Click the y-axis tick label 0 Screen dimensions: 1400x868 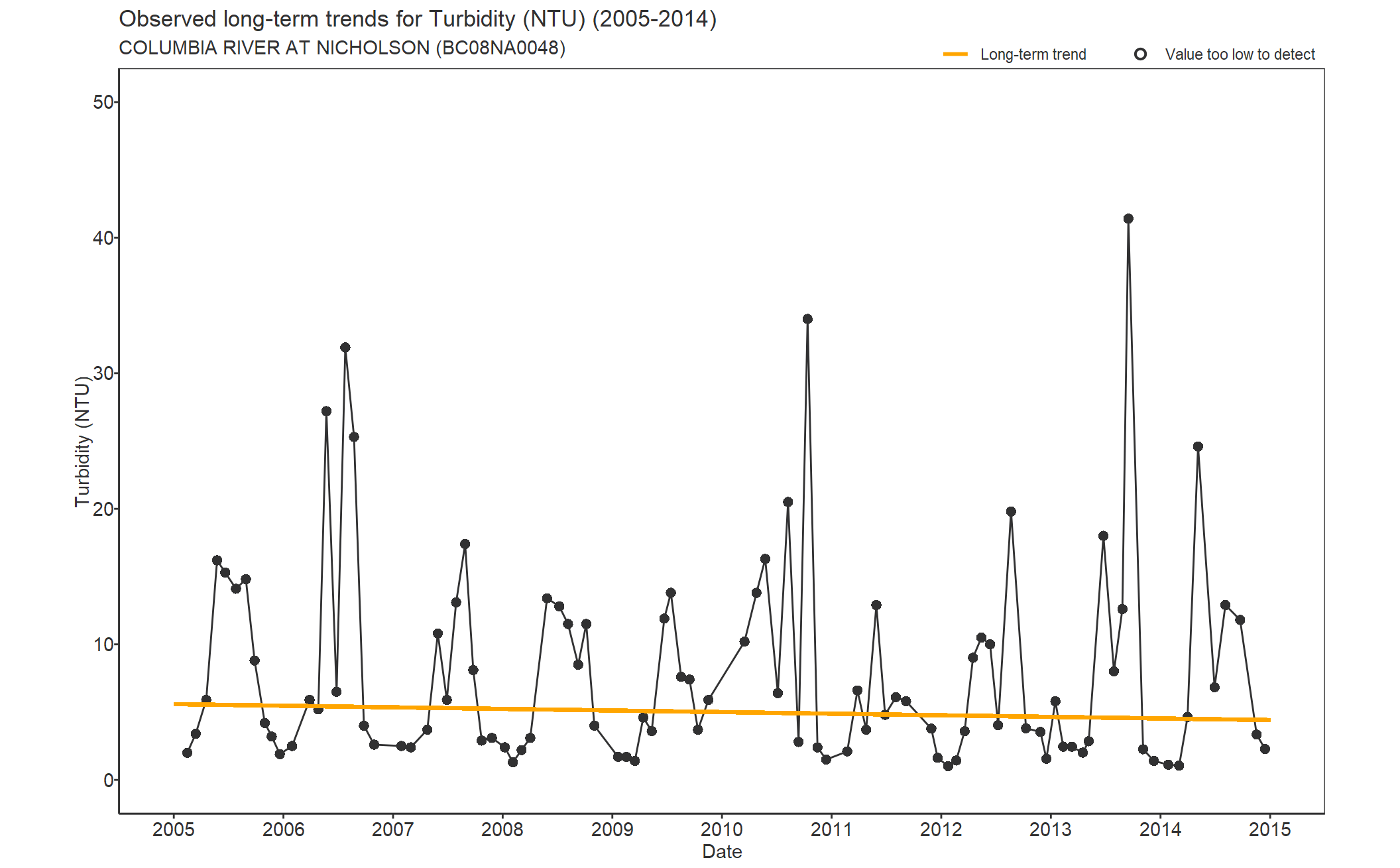click(x=109, y=780)
